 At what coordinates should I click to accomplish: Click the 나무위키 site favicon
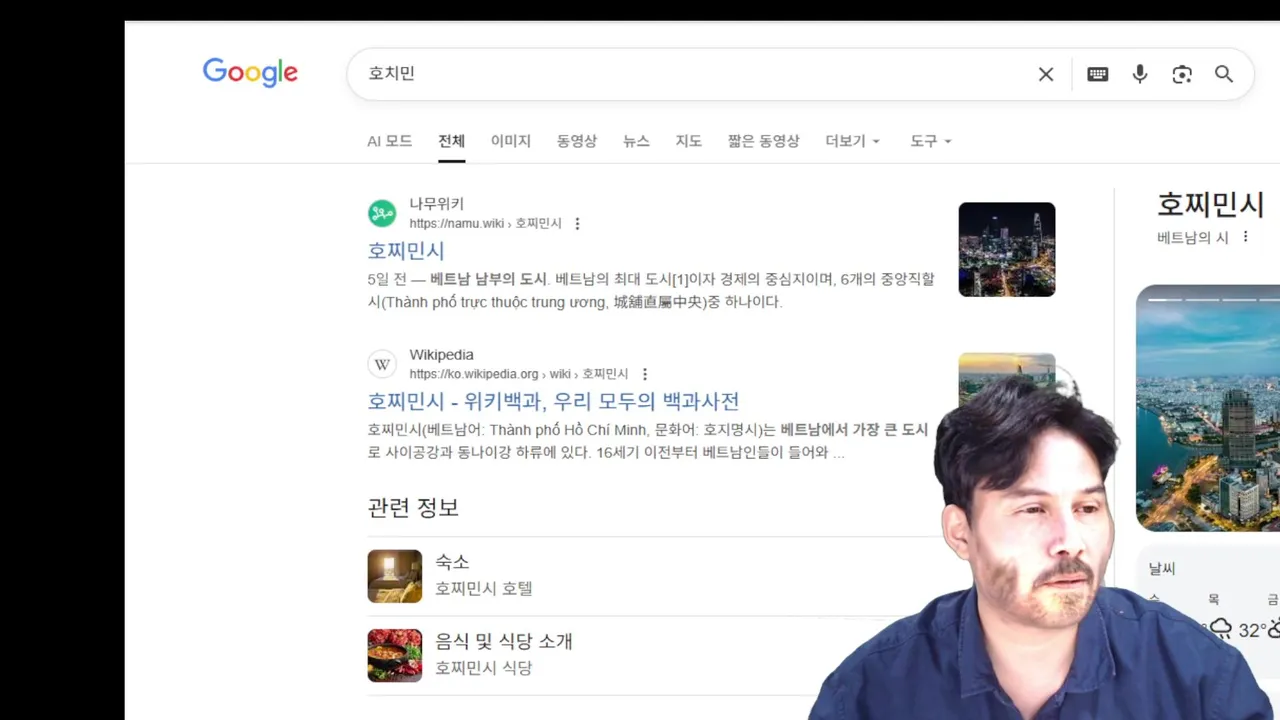pyautogui.click(x=382, y=213)
